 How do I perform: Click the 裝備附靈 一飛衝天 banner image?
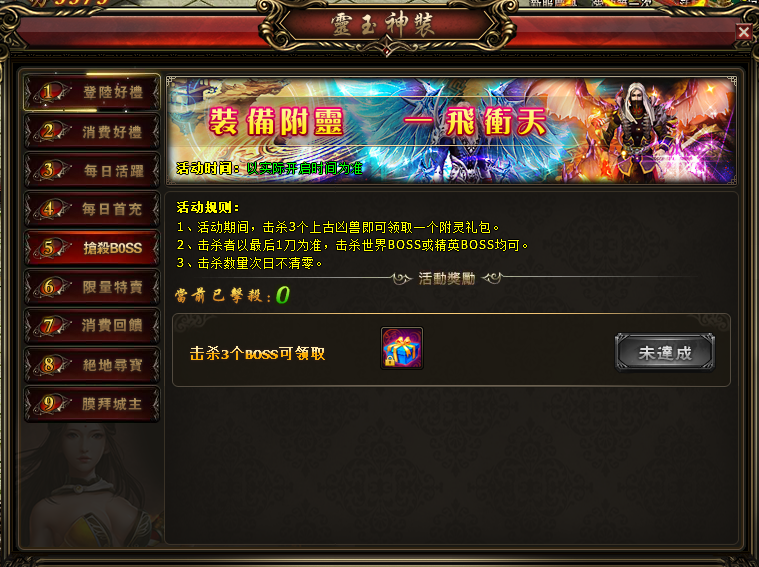(451, 130)
